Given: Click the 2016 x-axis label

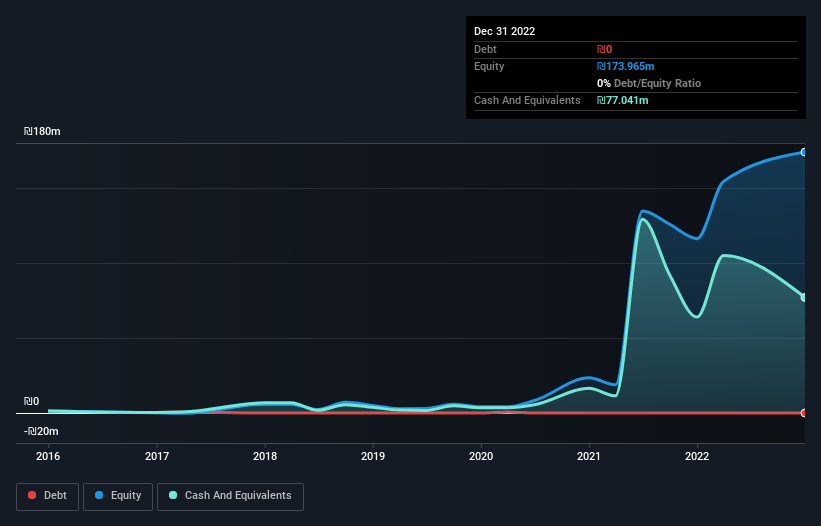Looking at the screenshot, I should (48, 456).
